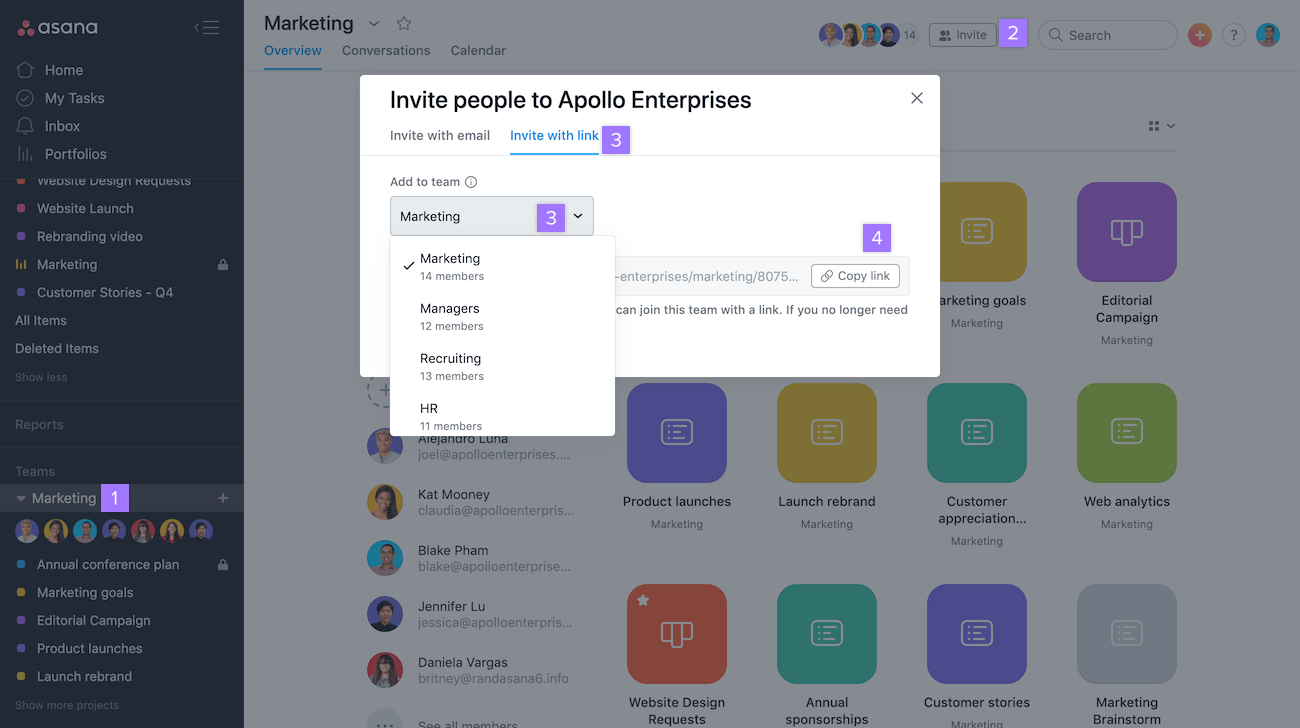The image size is (1300, 728).
Task: Open the help question mark icon
Action: (x=1234, y=35)
